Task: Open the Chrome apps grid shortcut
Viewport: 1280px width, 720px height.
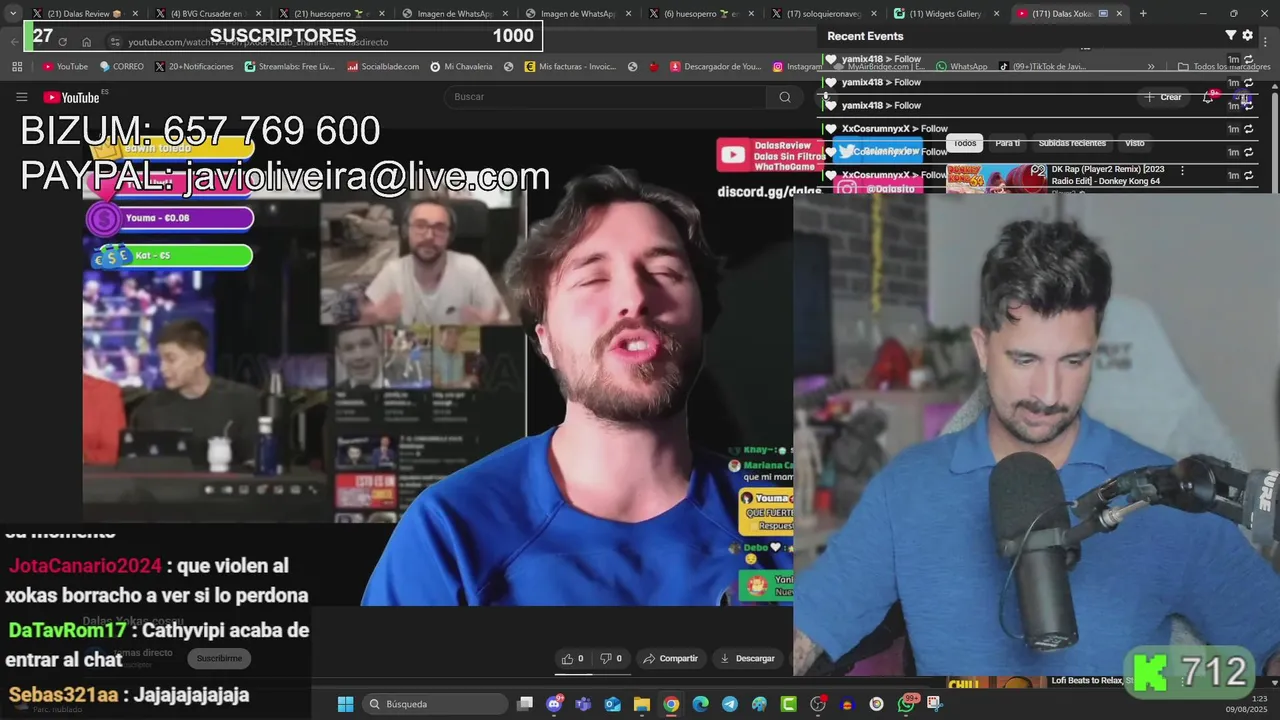Action: (x=17, y=66)
